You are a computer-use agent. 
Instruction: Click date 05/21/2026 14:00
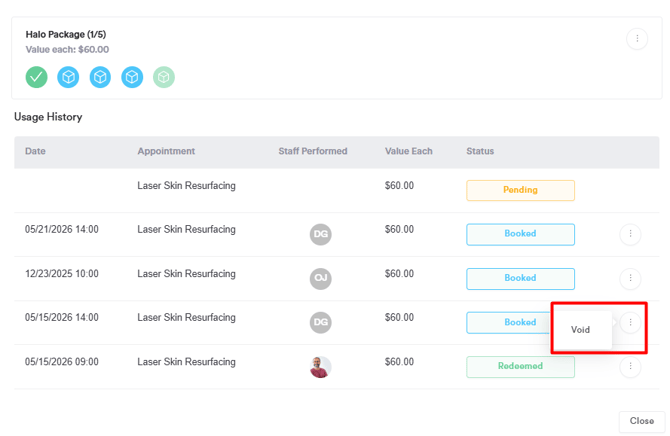click(62, 230)
